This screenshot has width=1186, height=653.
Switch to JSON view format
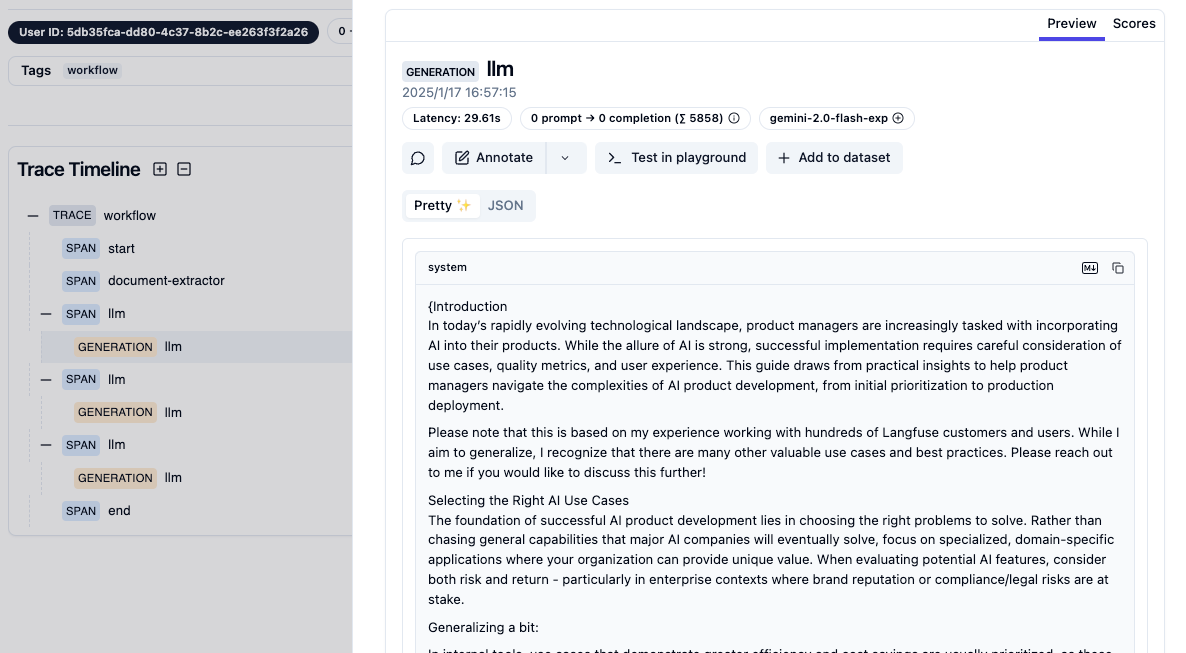pos(505,205)
